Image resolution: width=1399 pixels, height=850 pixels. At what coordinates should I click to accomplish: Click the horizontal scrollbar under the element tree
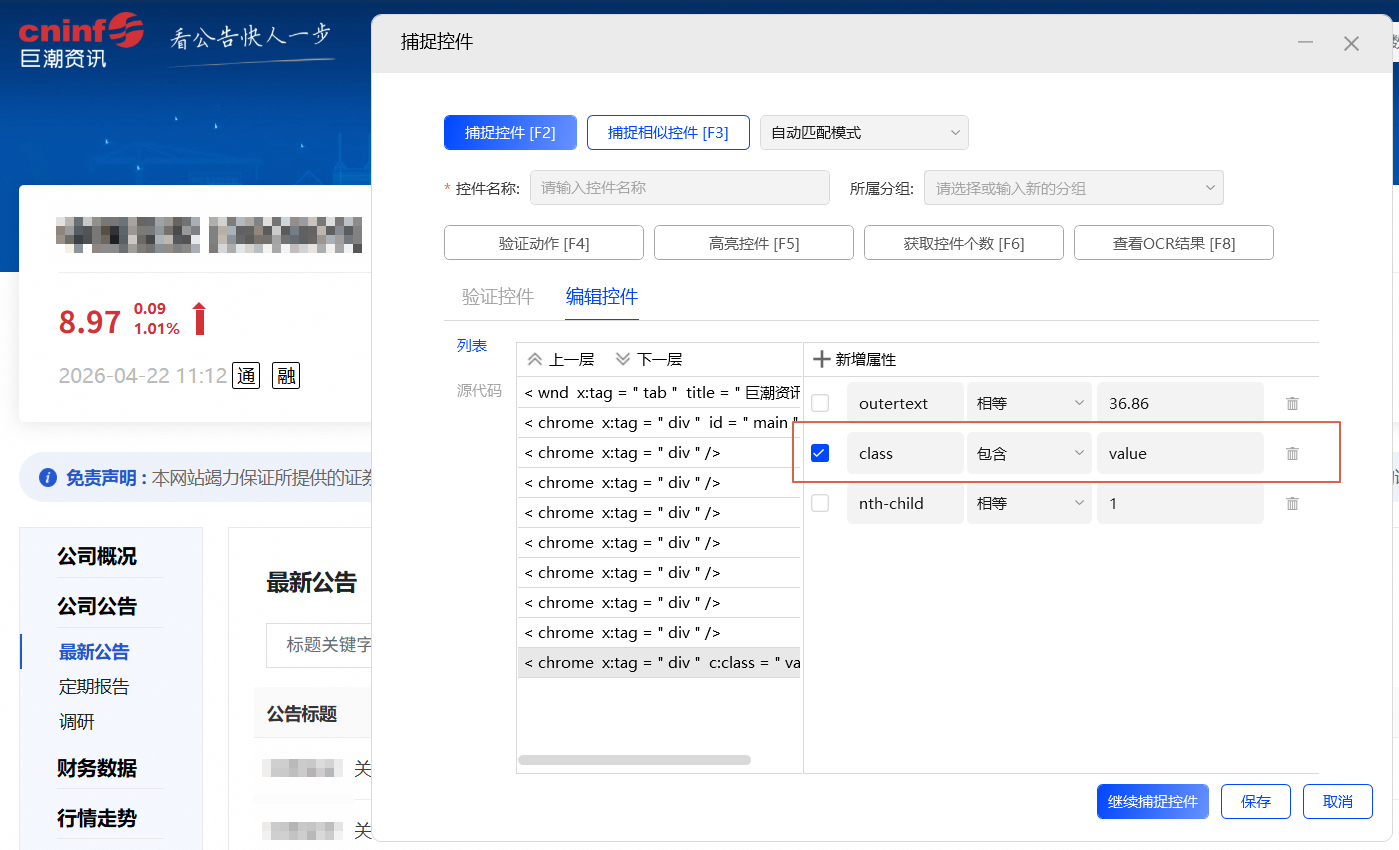coord(634,760)
